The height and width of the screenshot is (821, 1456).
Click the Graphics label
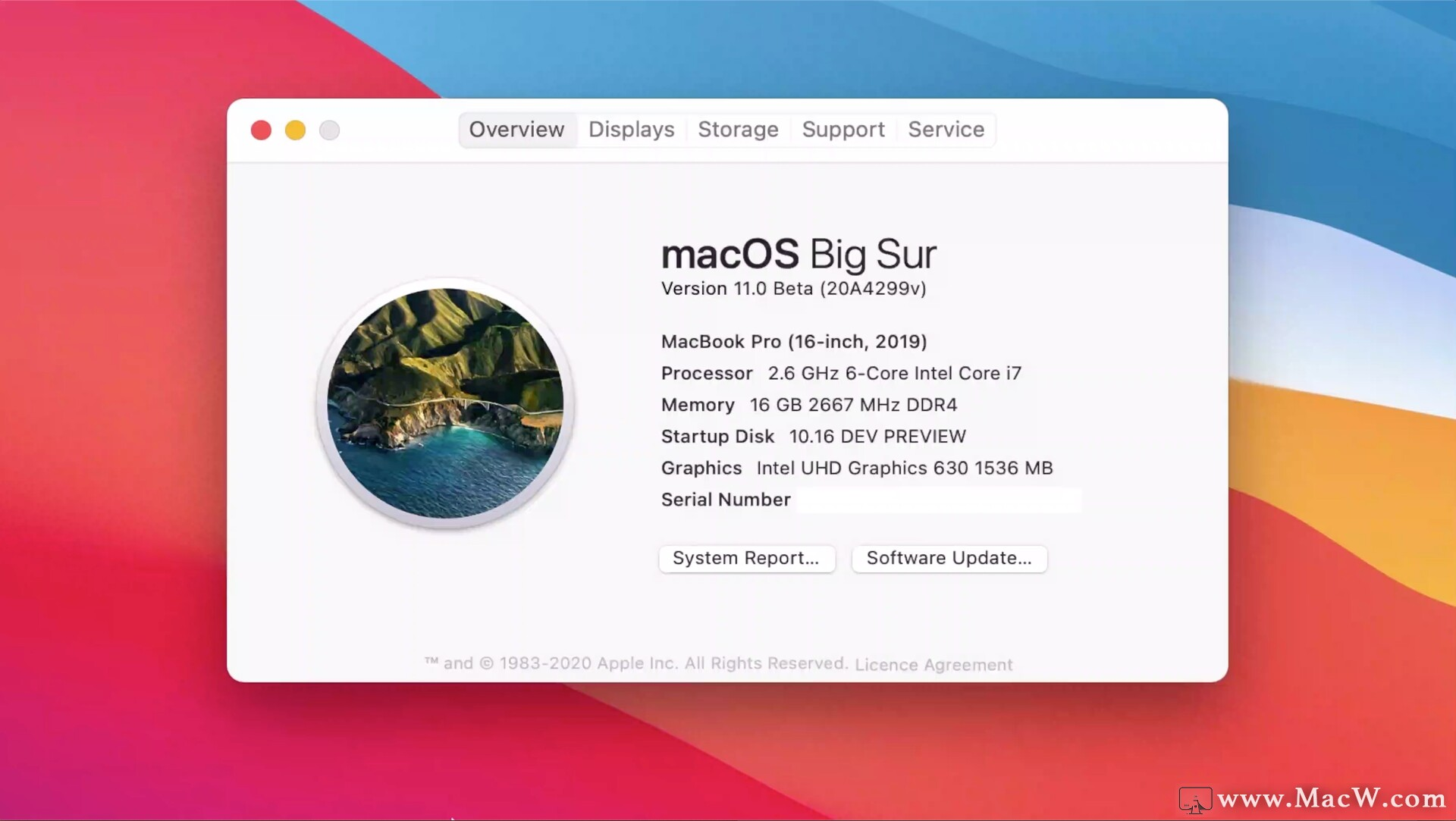(x=701, y=468)
